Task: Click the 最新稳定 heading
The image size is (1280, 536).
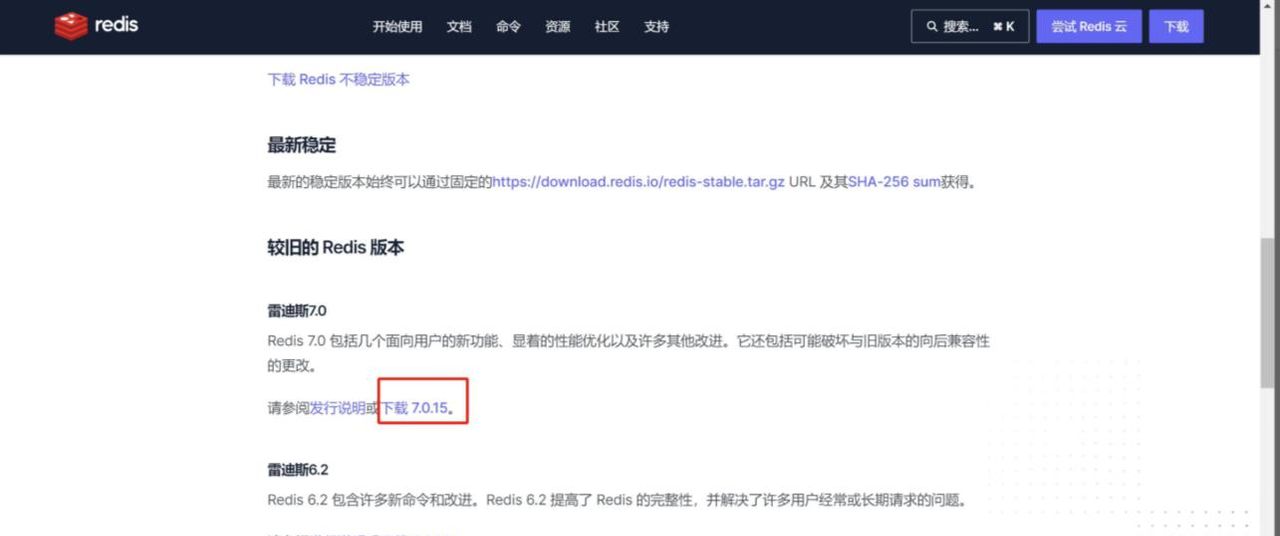Action: [x=301, y=145]
